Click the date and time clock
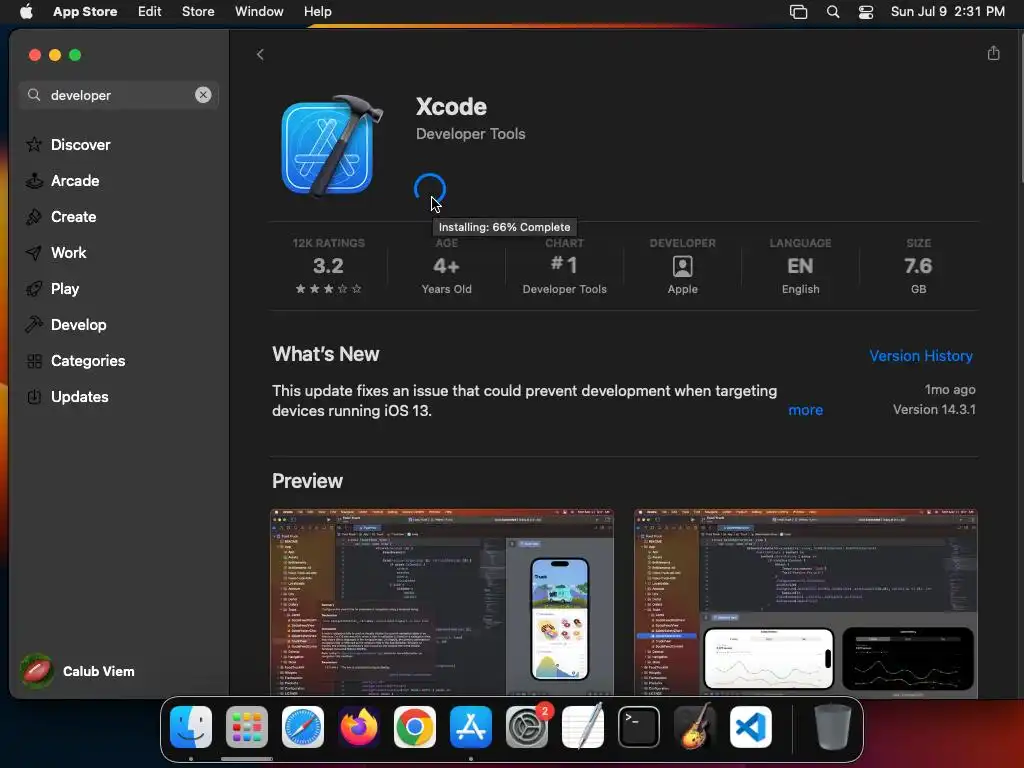The image size is (1024, 768). tap(948, 12)
